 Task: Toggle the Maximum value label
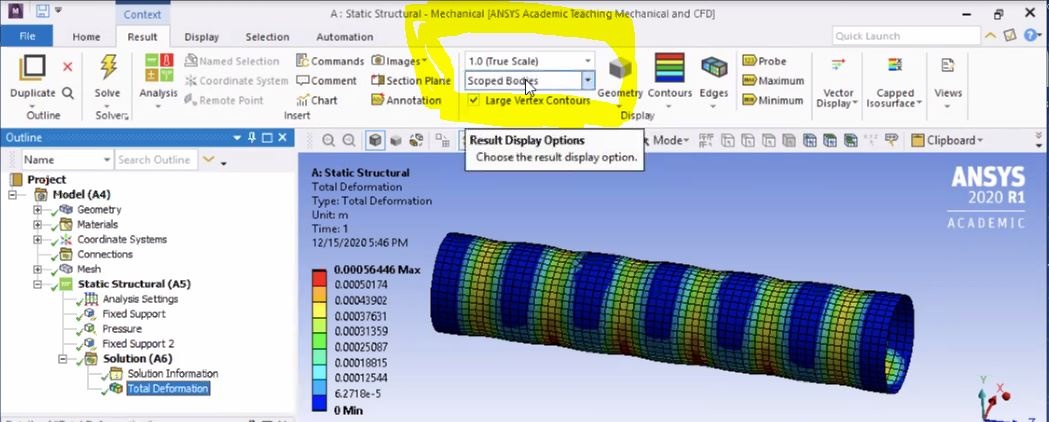(x=773, y=80)
